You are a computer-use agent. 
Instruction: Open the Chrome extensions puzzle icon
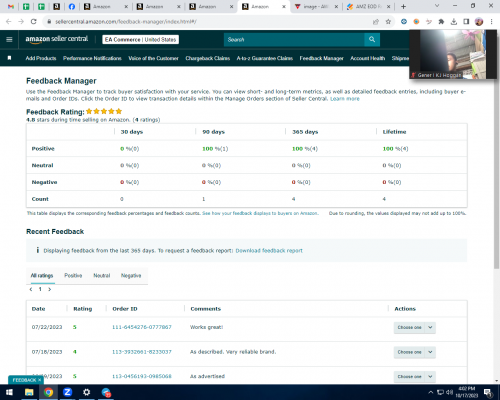click(x=441, y=22)
